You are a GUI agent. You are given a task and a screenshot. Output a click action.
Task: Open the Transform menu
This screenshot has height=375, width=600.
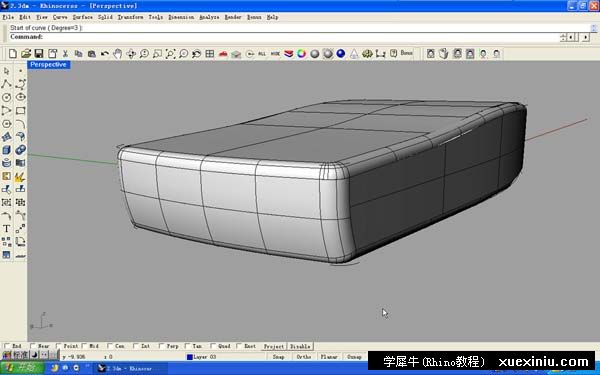[130, 17]
